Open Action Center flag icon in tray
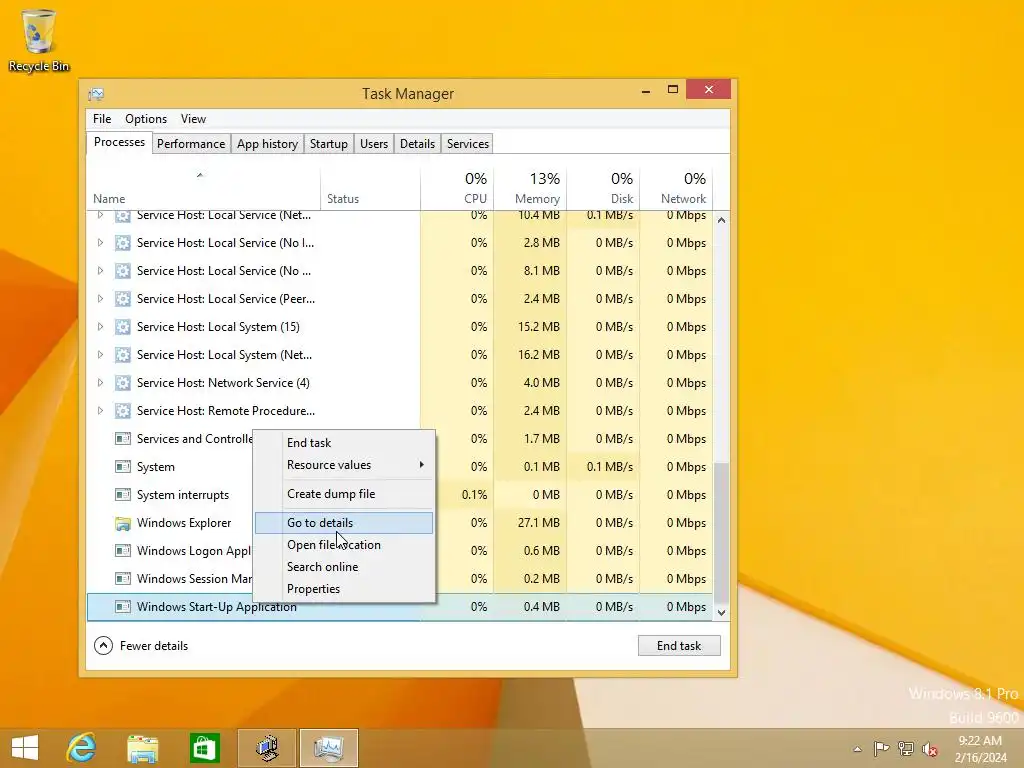Image resolution: width=1024 pixels, height=768 pixels. (x=881, y=749)
